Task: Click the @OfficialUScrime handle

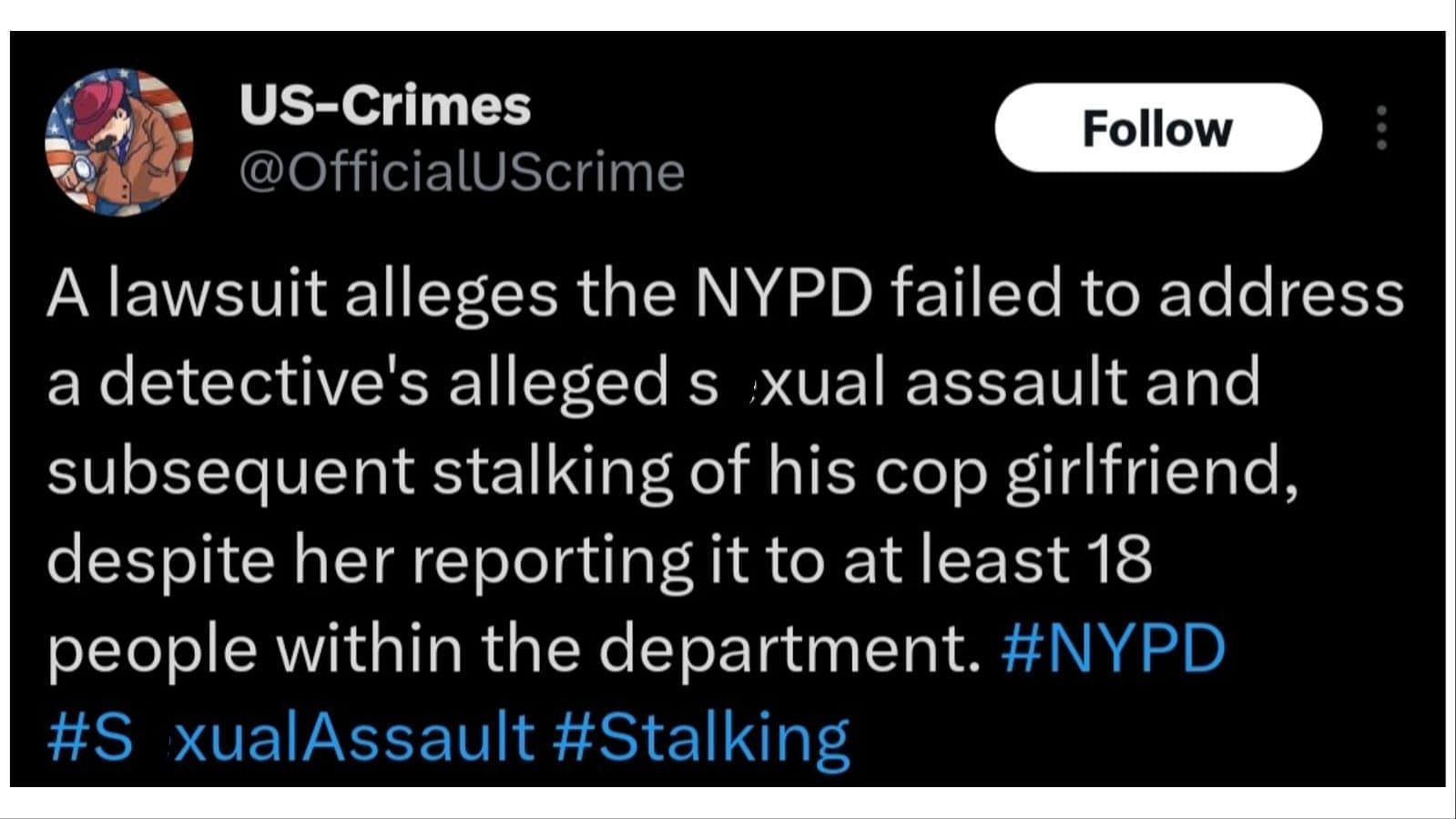Action: coord(462,172)
